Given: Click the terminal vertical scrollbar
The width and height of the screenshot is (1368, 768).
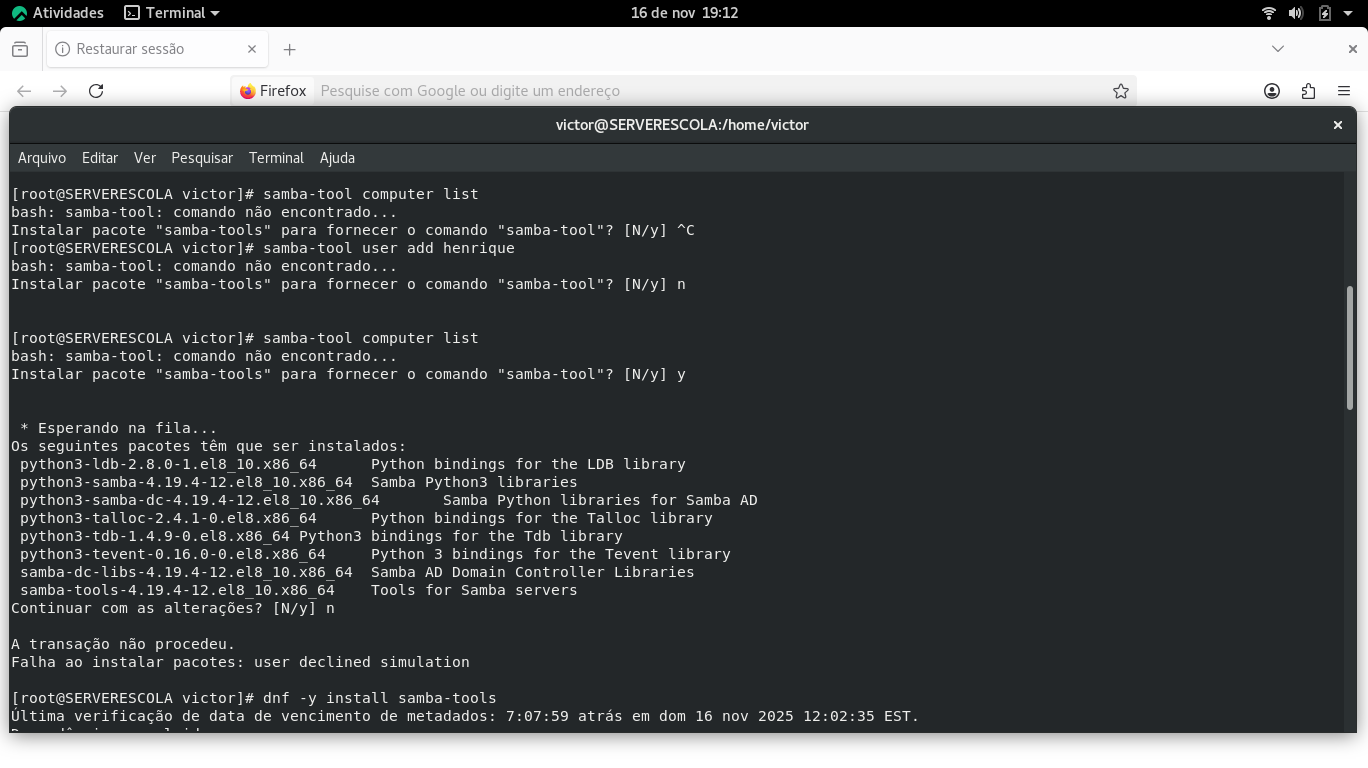Looking at the screenshot, I should tap(1349, 346).
